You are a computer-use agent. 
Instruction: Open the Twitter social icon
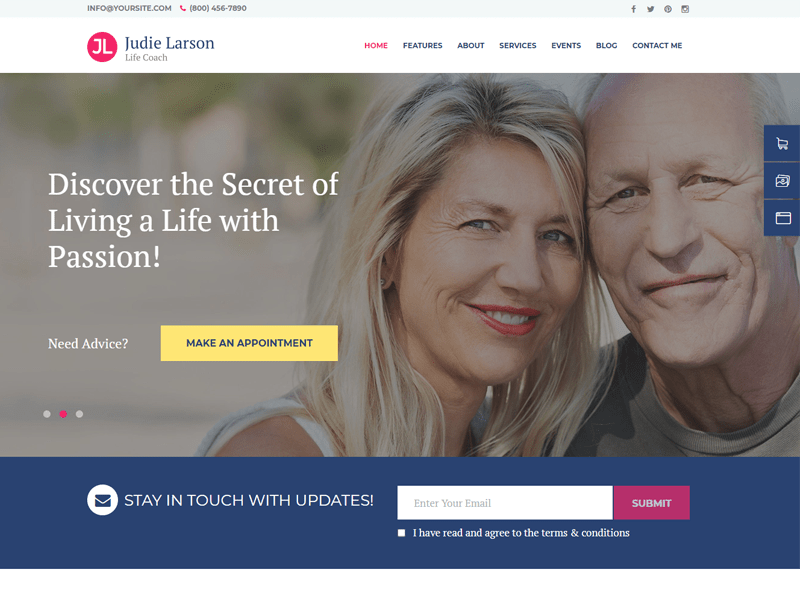(x=651, y=9)
